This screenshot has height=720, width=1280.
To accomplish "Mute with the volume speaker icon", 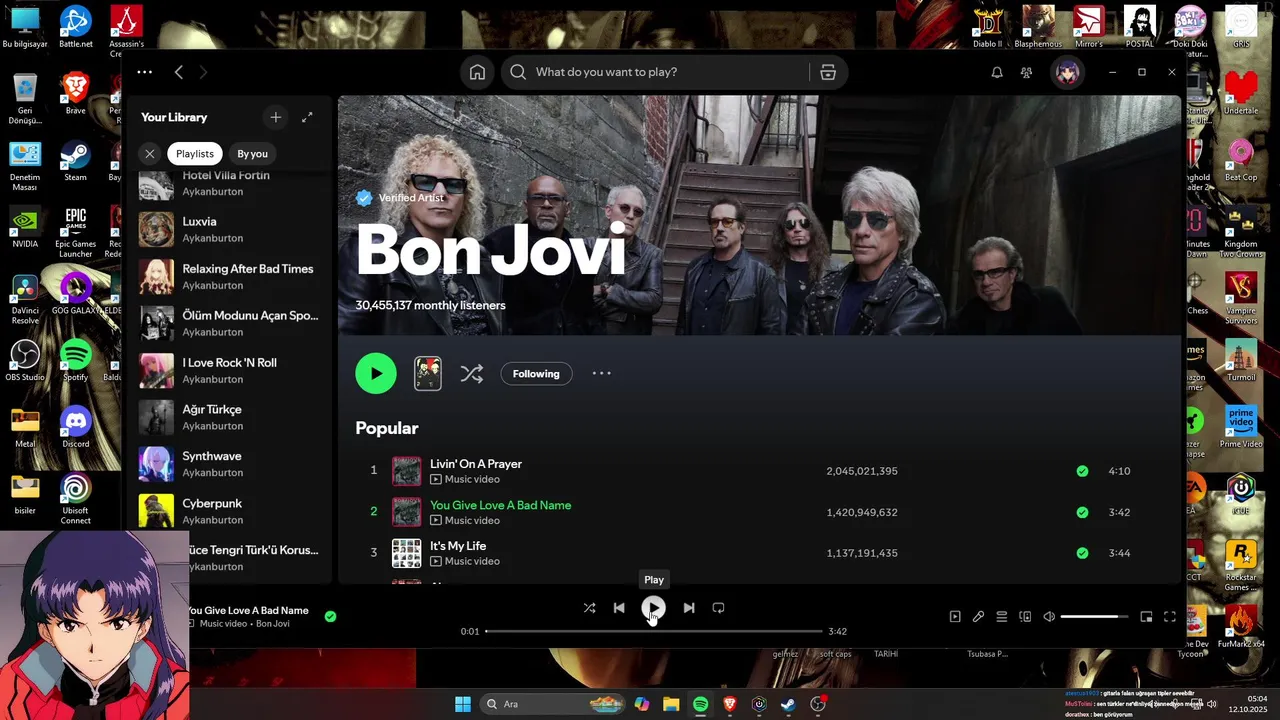I will 1049,617.
